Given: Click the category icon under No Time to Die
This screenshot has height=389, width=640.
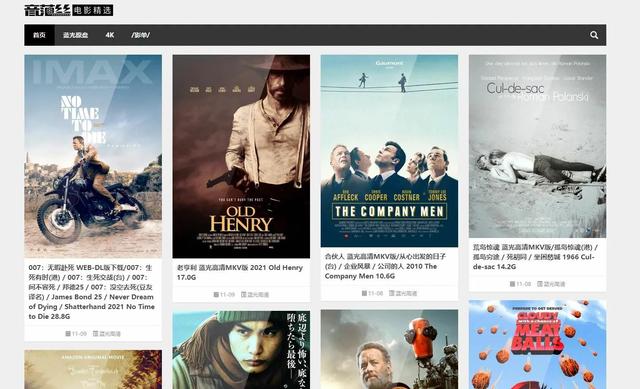Looking at the screenshot, I should point(96,333).
